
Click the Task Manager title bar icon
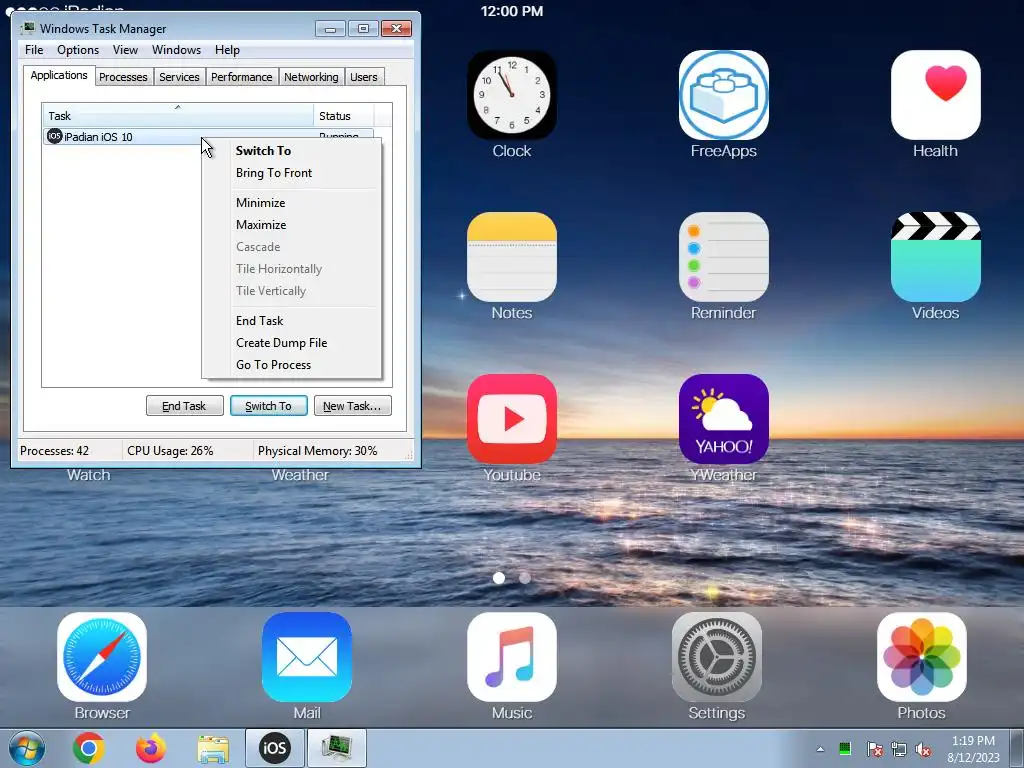(x=27, y=29)
